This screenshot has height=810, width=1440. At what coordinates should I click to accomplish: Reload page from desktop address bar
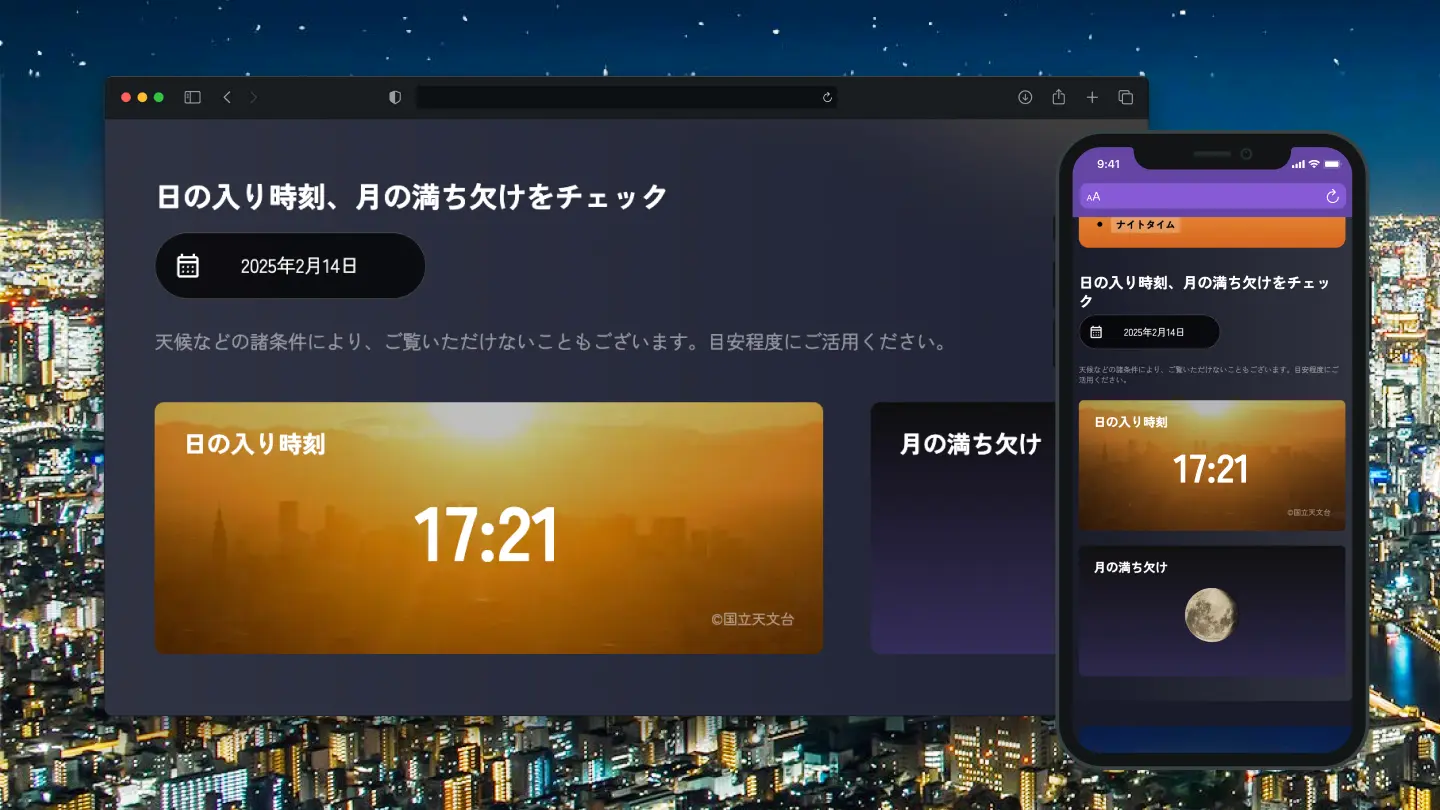827,97
